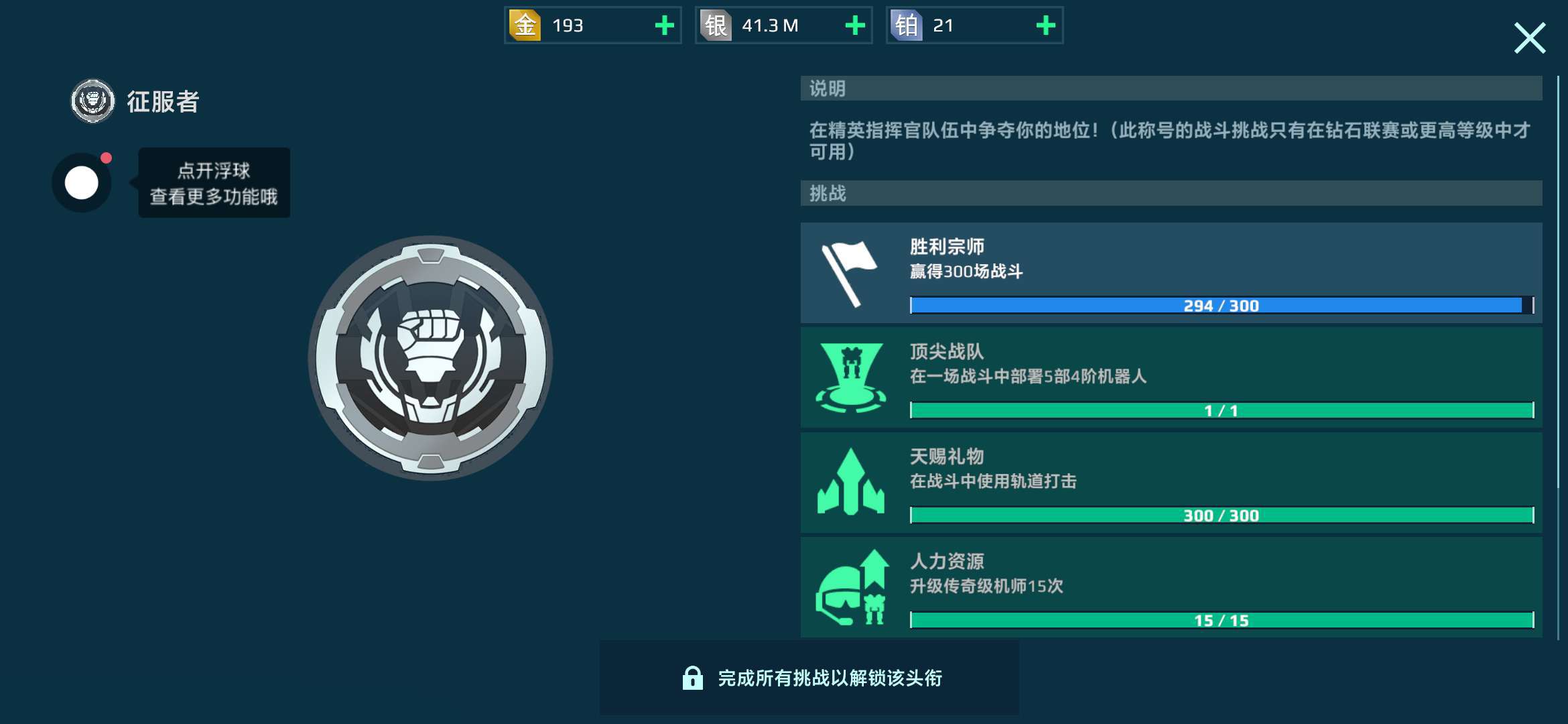Click the large Conqueror fist emblem
The height and width of the screenshot is (724, 1568).
[x=430, y=358]
